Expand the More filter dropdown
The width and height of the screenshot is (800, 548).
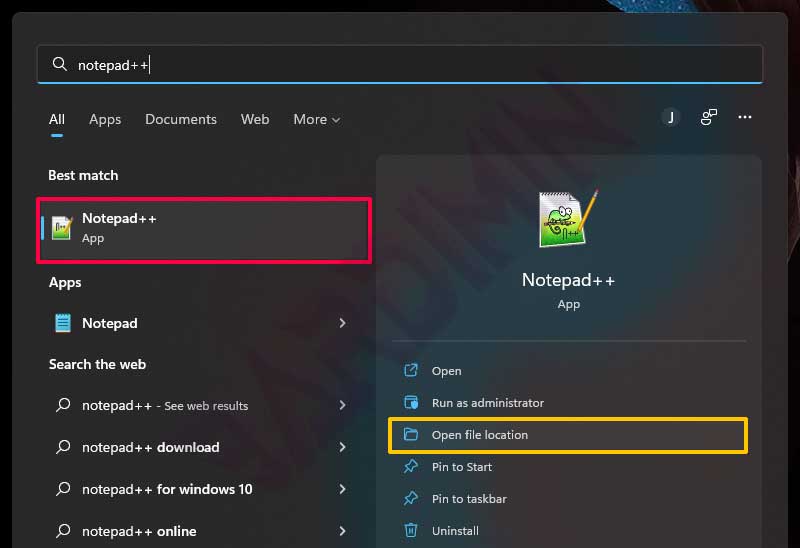click(x=316, y=119)
